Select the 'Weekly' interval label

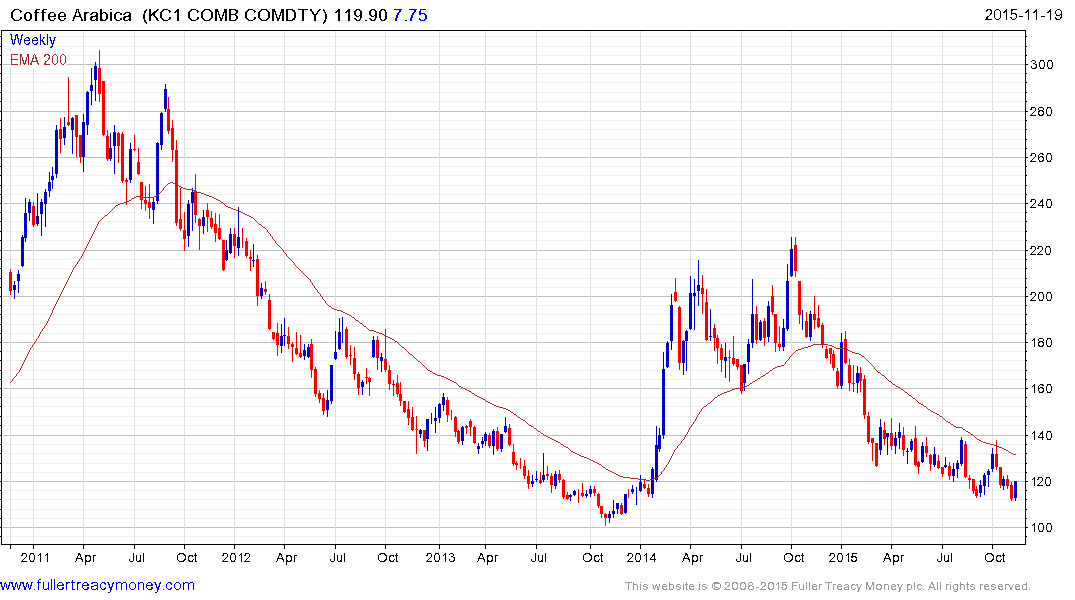click(x=33, y=40)
